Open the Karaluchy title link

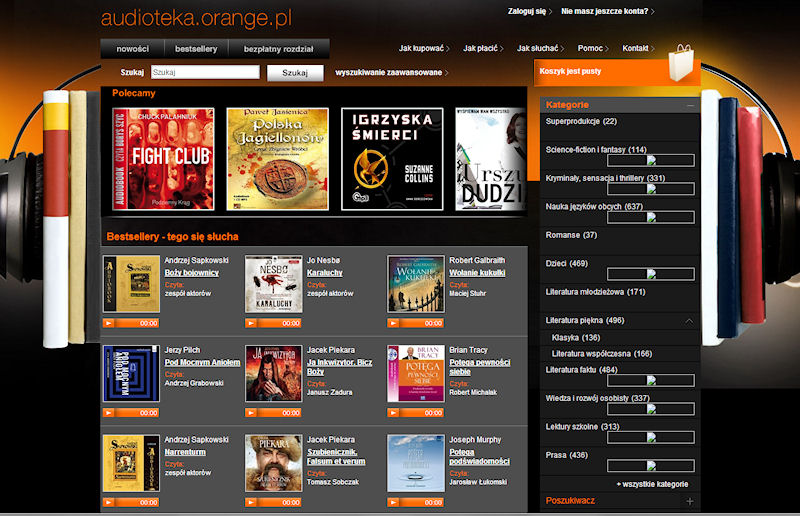[x=324, y=273]
